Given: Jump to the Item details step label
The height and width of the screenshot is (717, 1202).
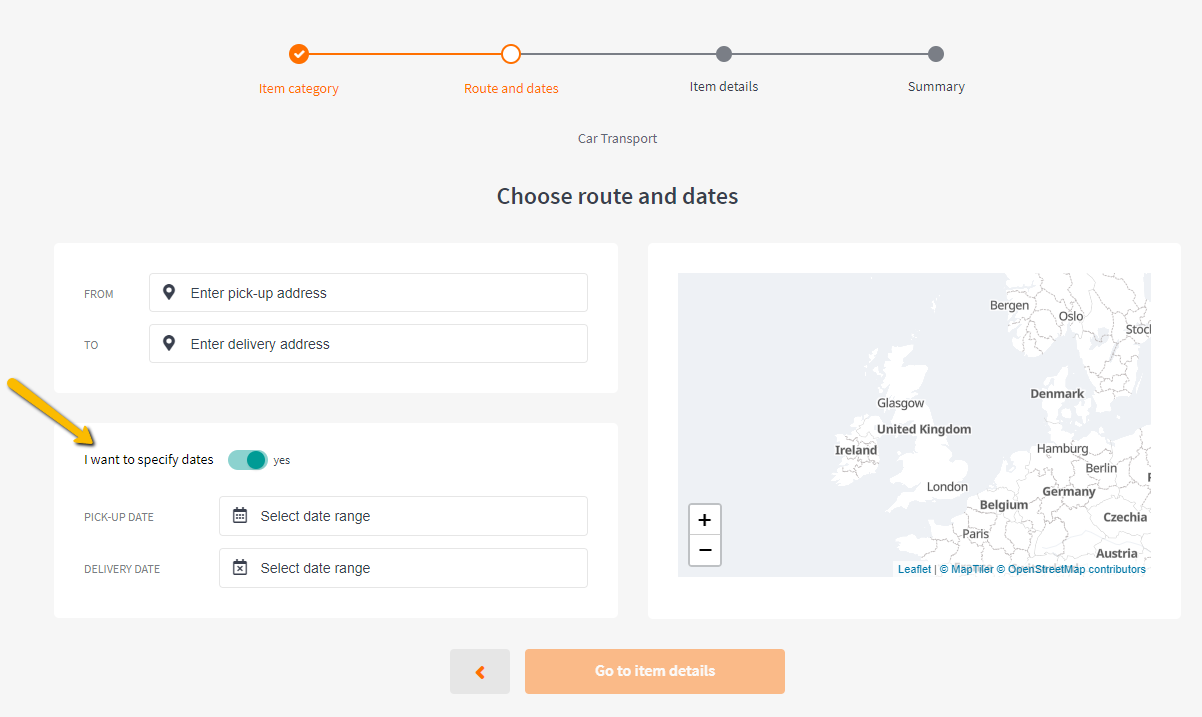Looking at the screenshot, I should [x=724, y=87].
